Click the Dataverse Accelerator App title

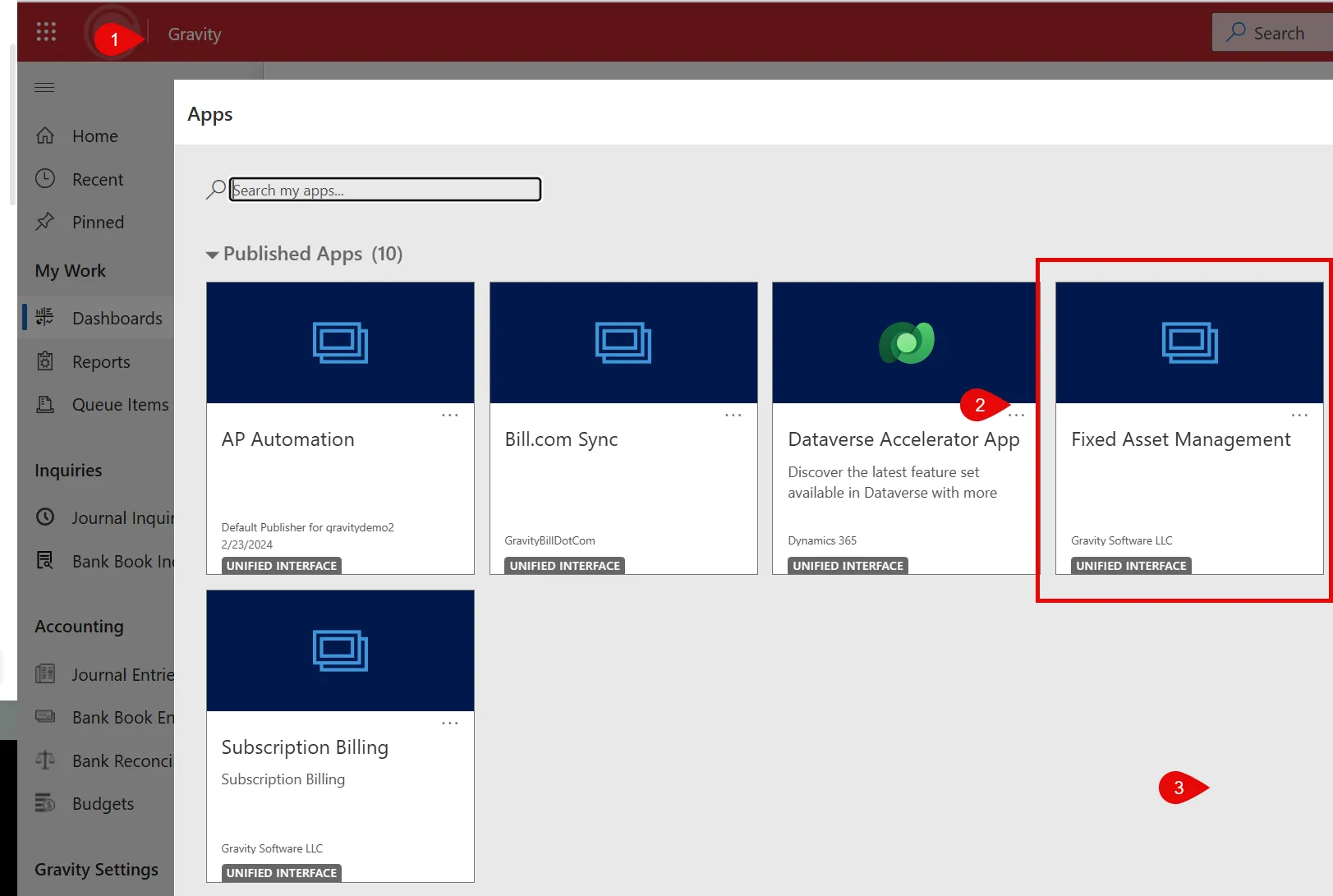click(904, 439)
